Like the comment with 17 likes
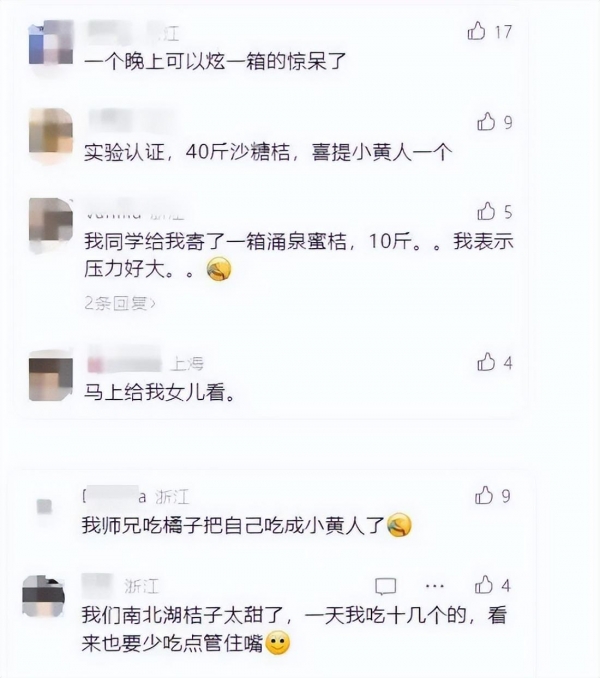The height and width of the screenshot is (678, 600). click(x=476, y=31)
